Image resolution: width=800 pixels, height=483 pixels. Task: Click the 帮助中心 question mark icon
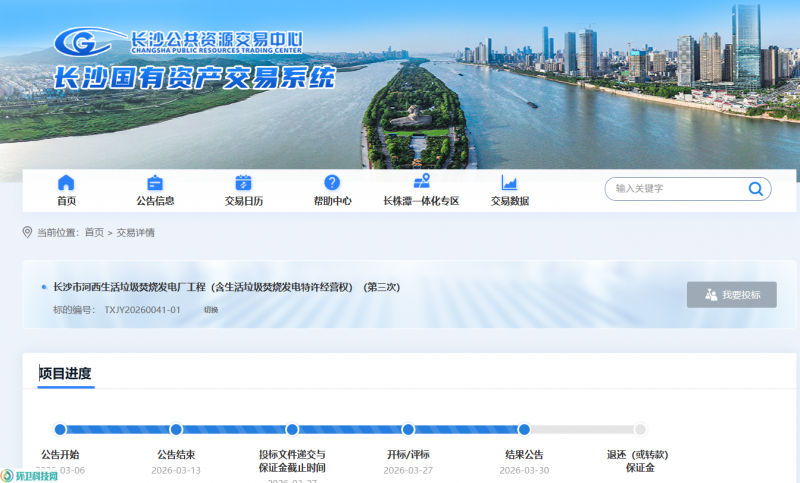332,183
